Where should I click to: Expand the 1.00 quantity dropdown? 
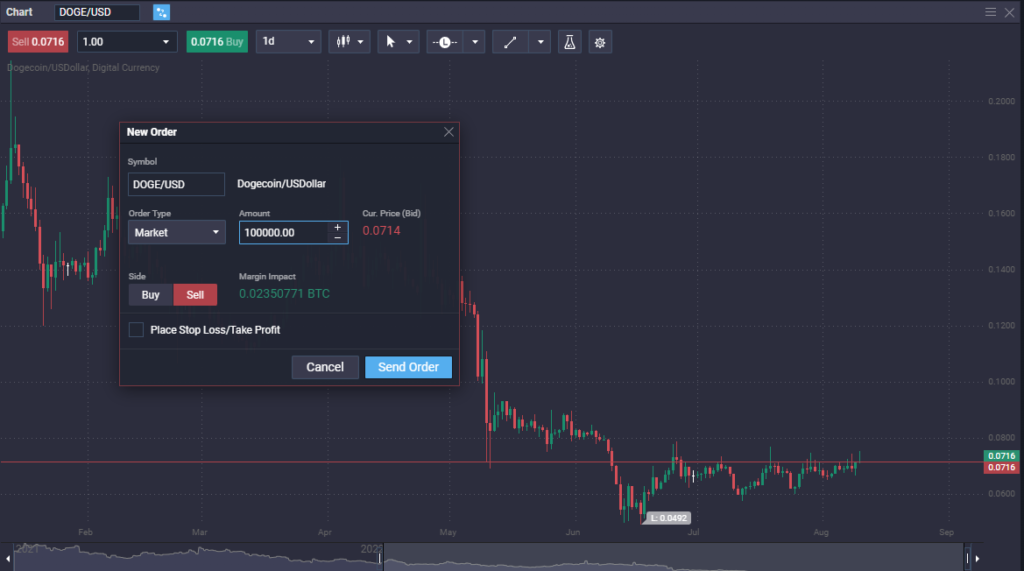tap(166, 42)
